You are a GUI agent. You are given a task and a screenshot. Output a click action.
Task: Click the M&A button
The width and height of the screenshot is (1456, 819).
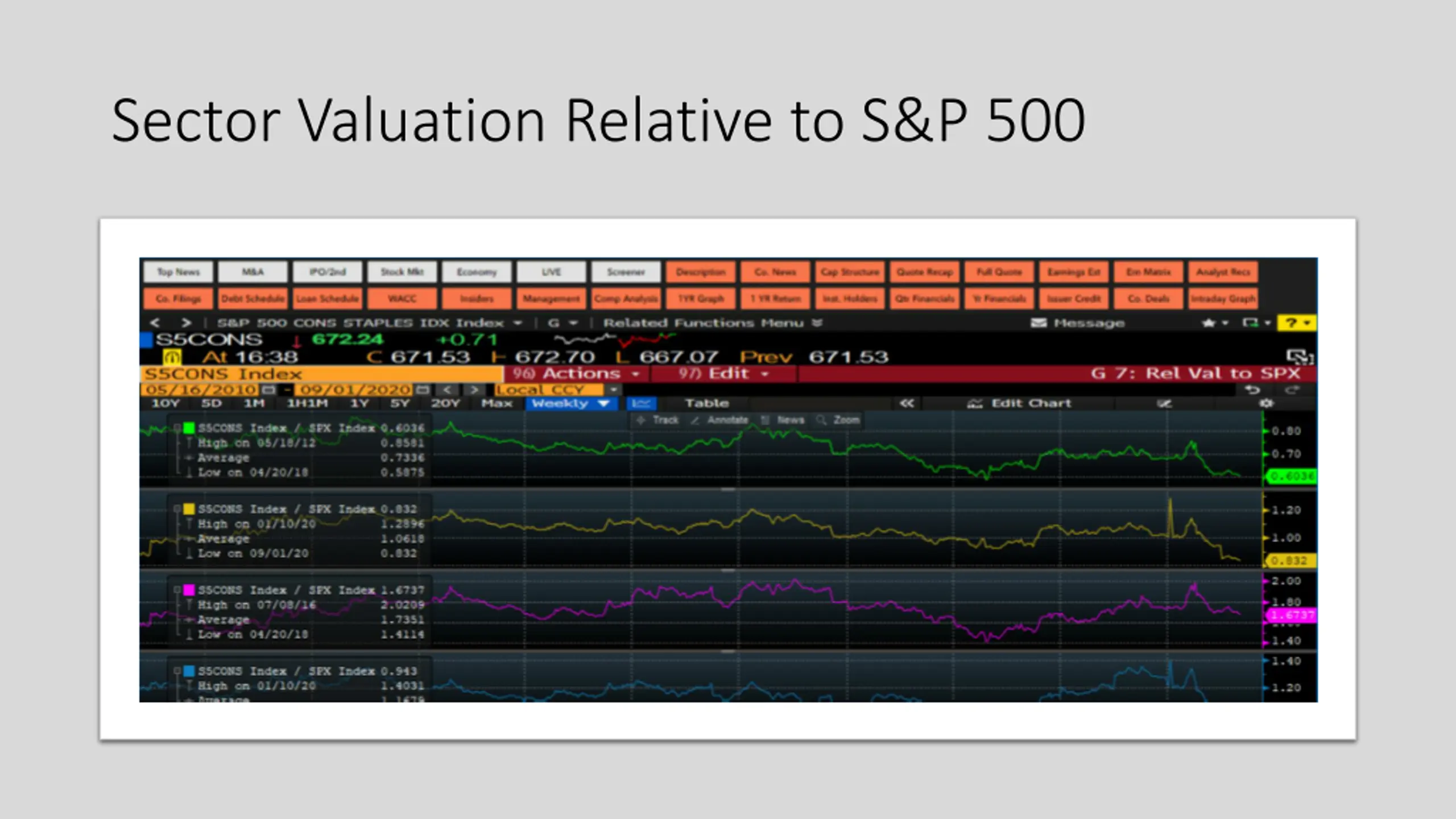[253, 272]
